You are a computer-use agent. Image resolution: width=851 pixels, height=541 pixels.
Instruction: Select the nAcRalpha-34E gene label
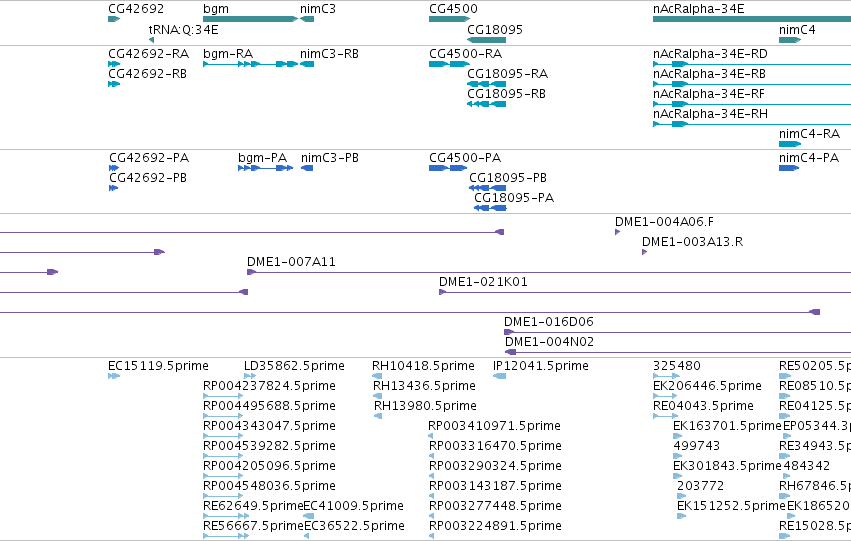coord(698,9)
